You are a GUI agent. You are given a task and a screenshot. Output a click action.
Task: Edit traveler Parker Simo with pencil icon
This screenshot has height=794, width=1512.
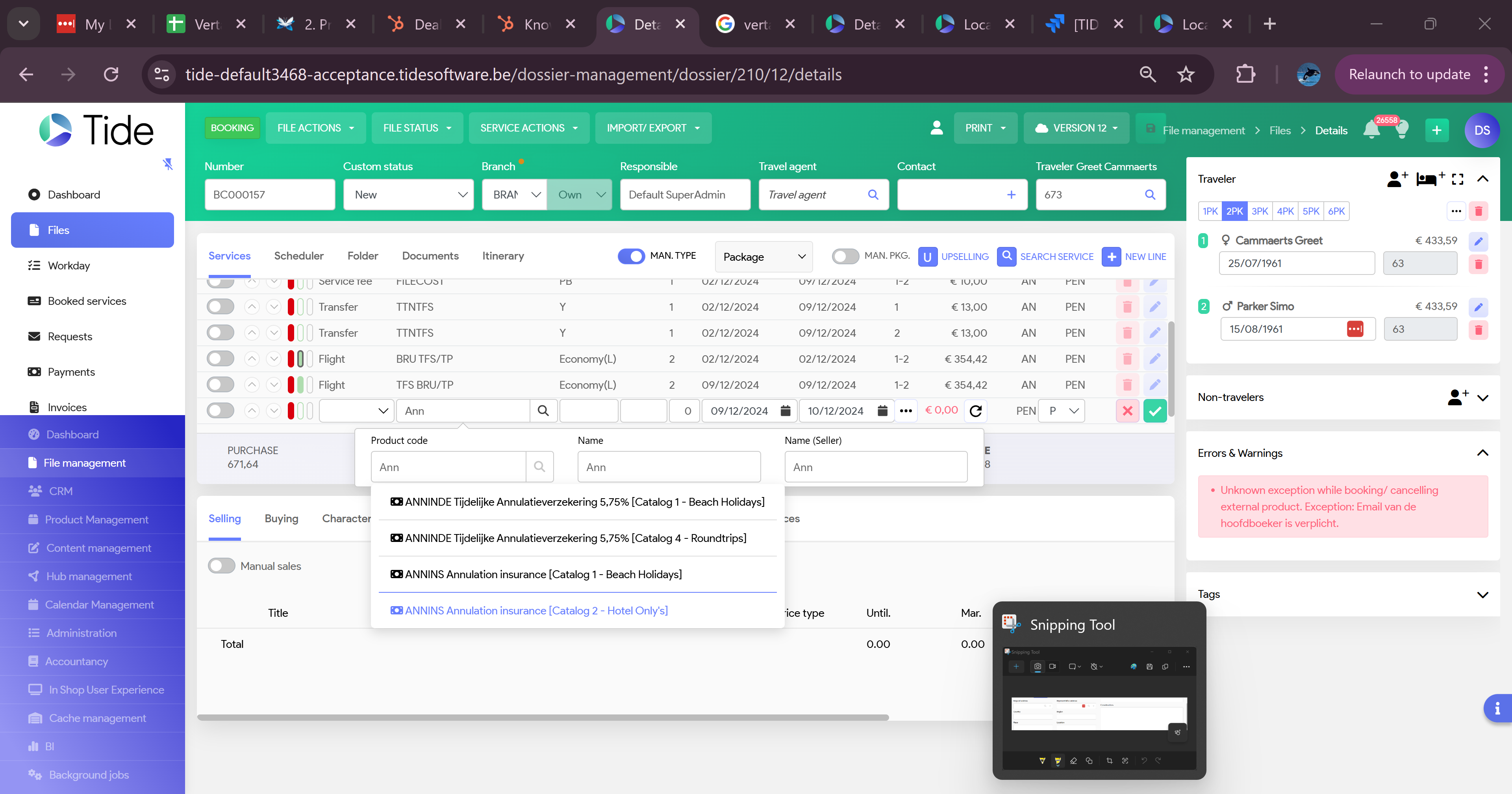(1478, 306)
